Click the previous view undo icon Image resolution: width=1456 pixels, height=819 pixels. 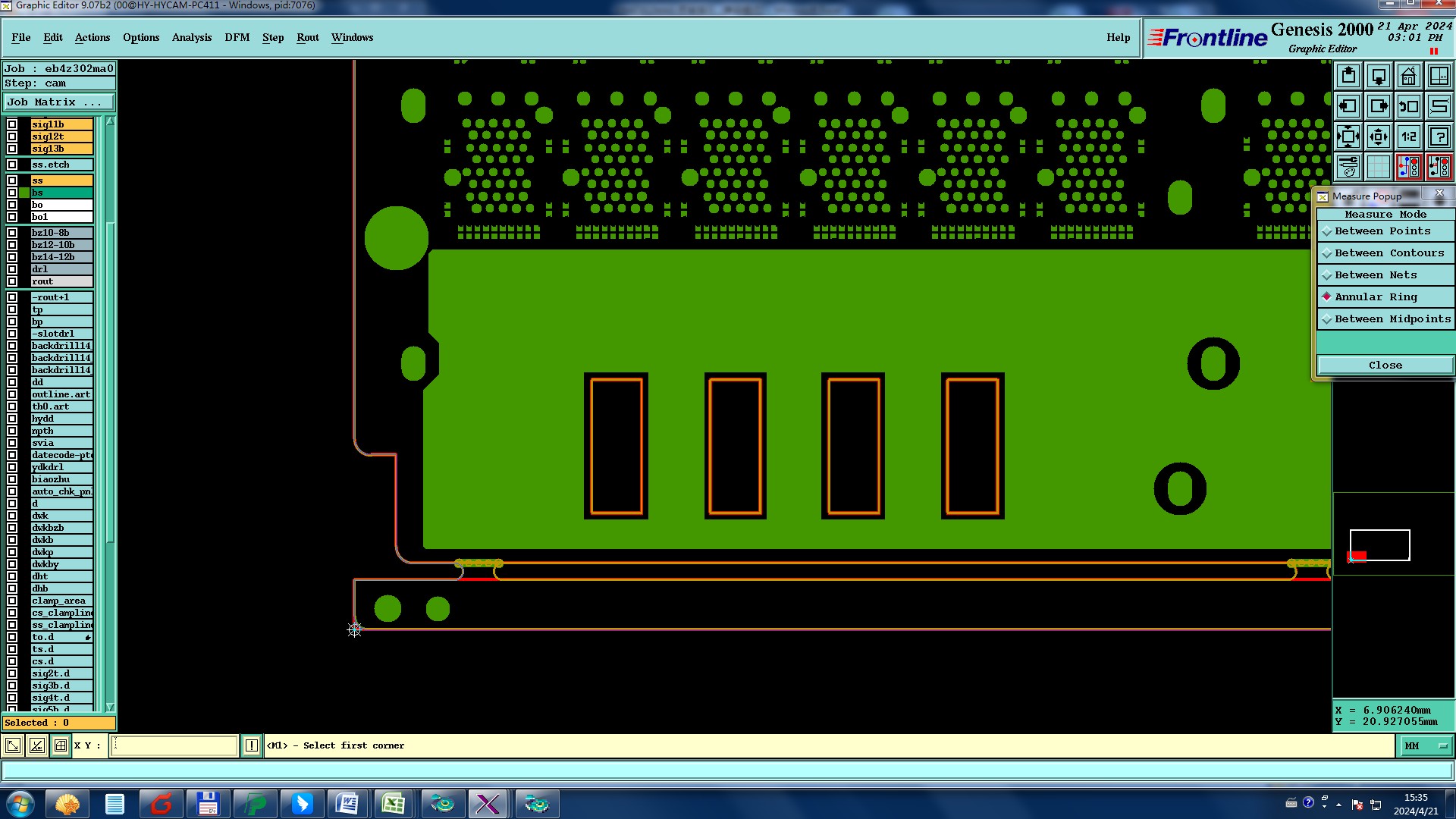pyautogui.click(x=1408, y=107)
